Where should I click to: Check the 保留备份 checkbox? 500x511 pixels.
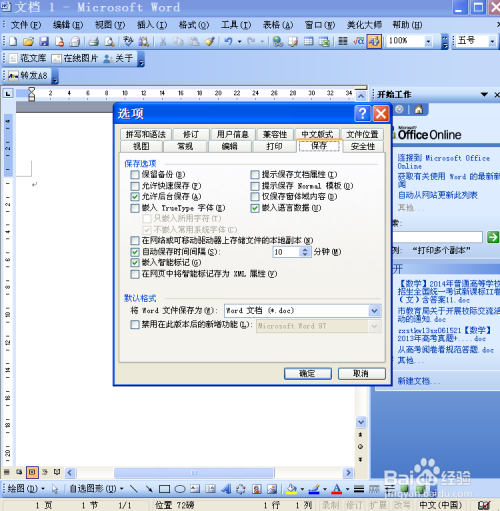(135, 175)
